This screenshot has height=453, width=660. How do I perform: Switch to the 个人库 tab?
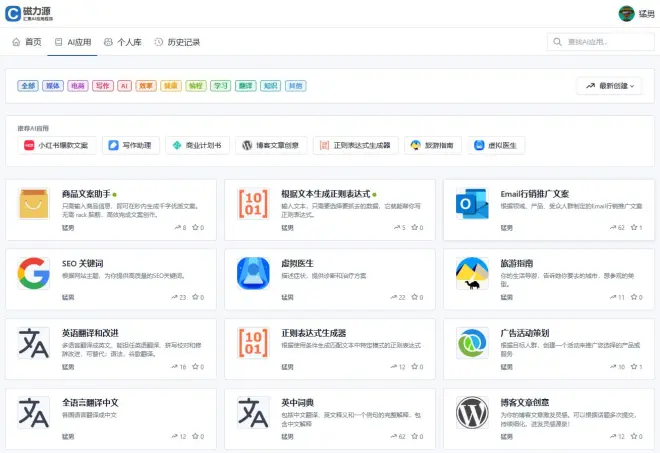[122, 42]
